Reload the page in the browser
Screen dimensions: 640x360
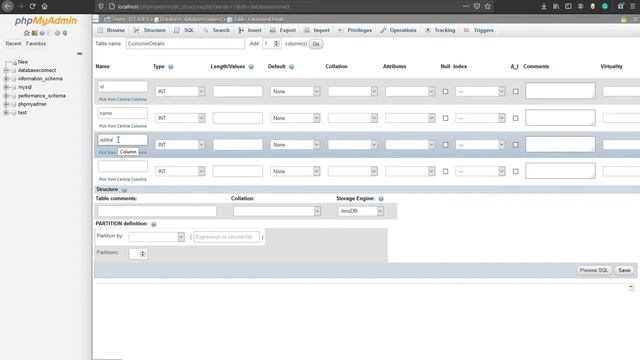point(32,6)
